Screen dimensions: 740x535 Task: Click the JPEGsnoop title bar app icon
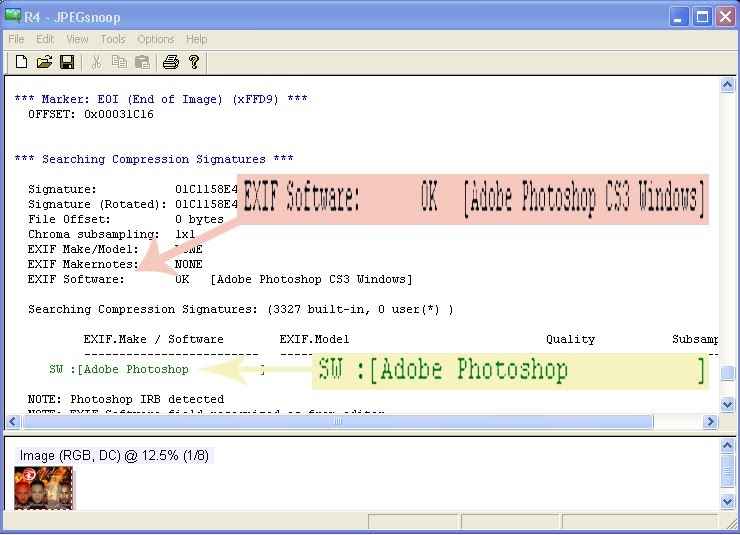(13, 16)
